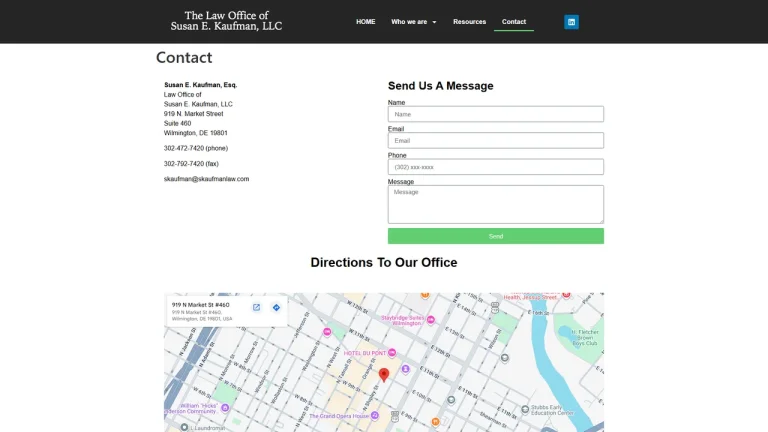This screenshot has height=432, width=768.
Task: Click the skaufman@skaufmanlaw.com email text
Action: click(206, 179)
